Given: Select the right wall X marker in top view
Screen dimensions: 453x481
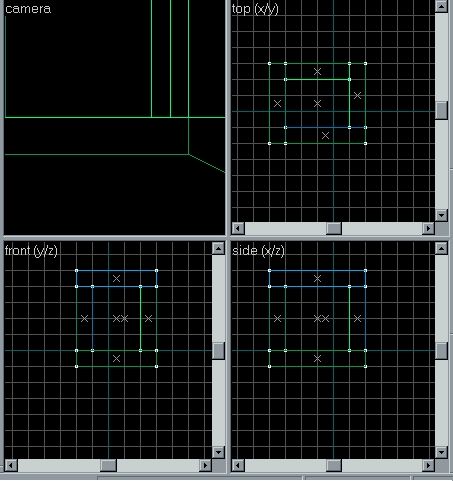Looking at the screenshot, I should [357, 96].
